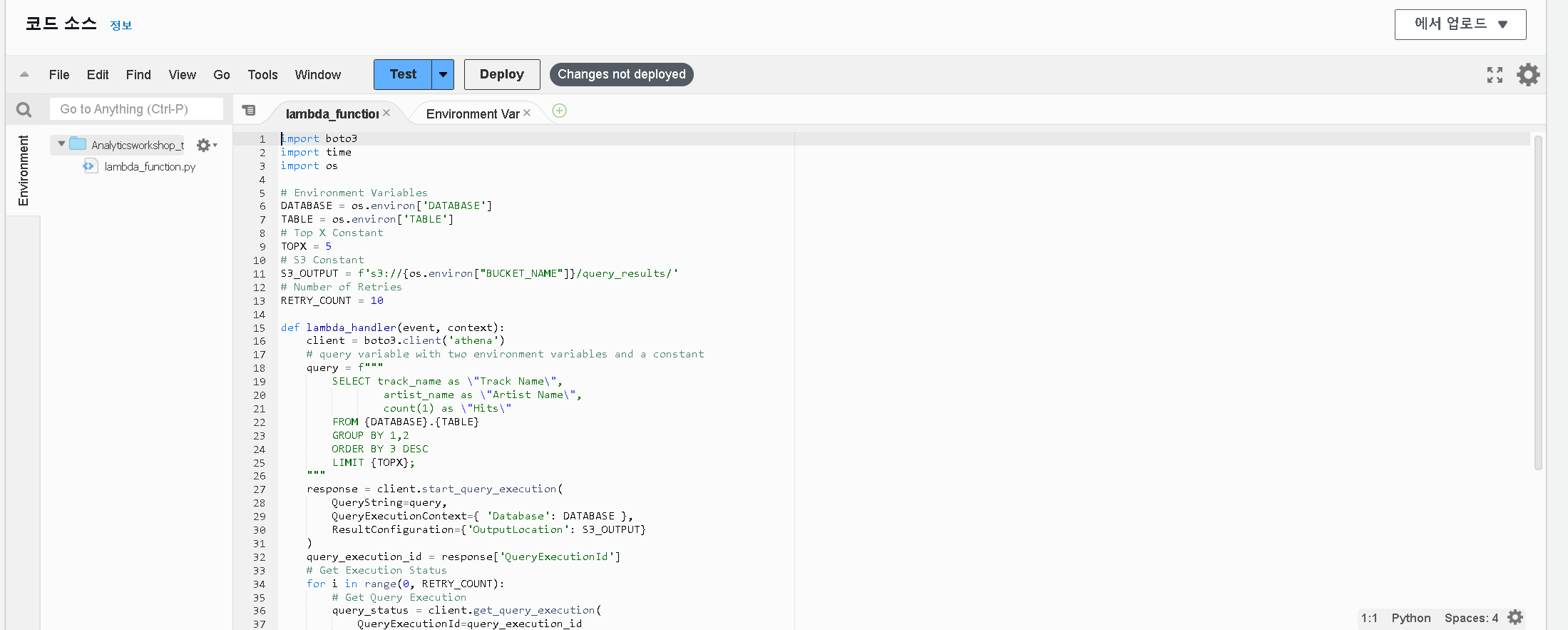This screenshot has height=630, width=1568.
Task: Select lambda_function.py in file tree
Action: 150,166
